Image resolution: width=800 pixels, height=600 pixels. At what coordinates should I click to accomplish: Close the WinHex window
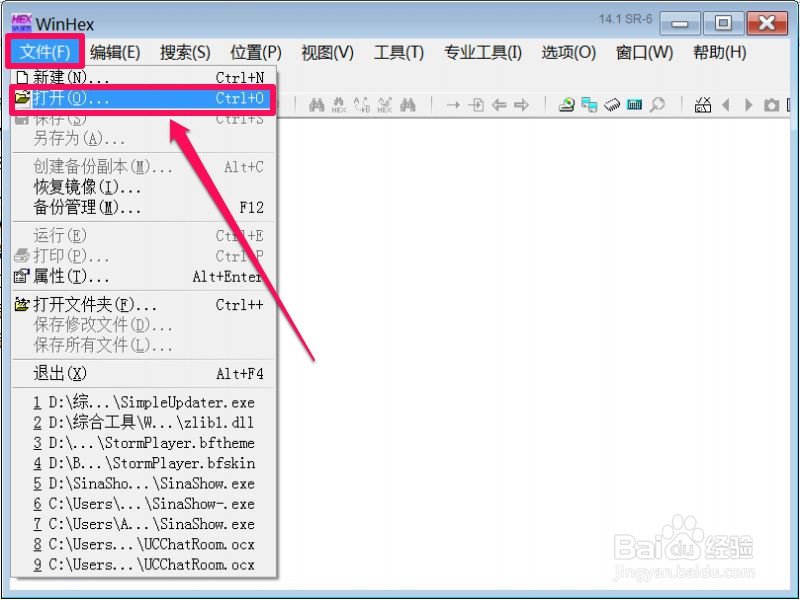(x=767, y=23)
